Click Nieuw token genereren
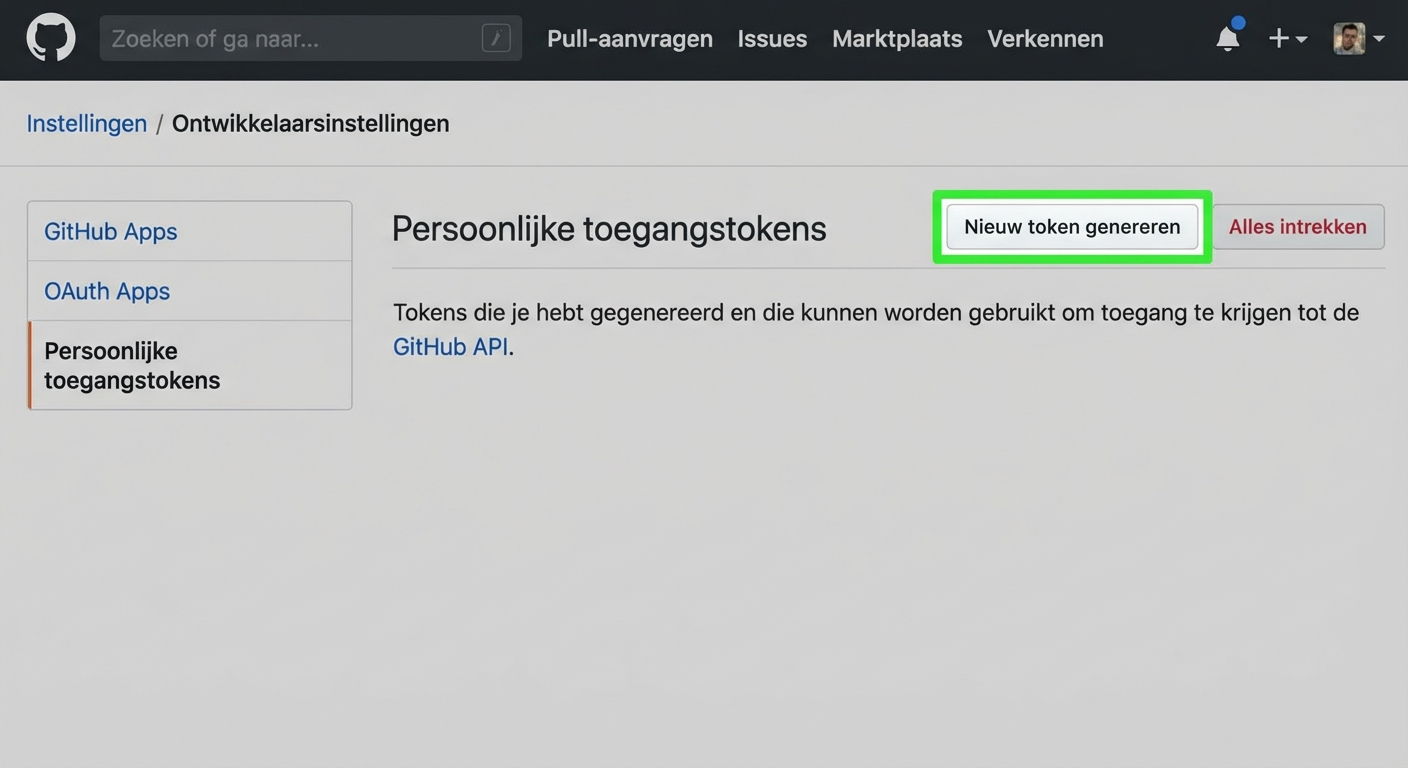Viewport: 1408px width, 768px height. tap(1071, 227)
